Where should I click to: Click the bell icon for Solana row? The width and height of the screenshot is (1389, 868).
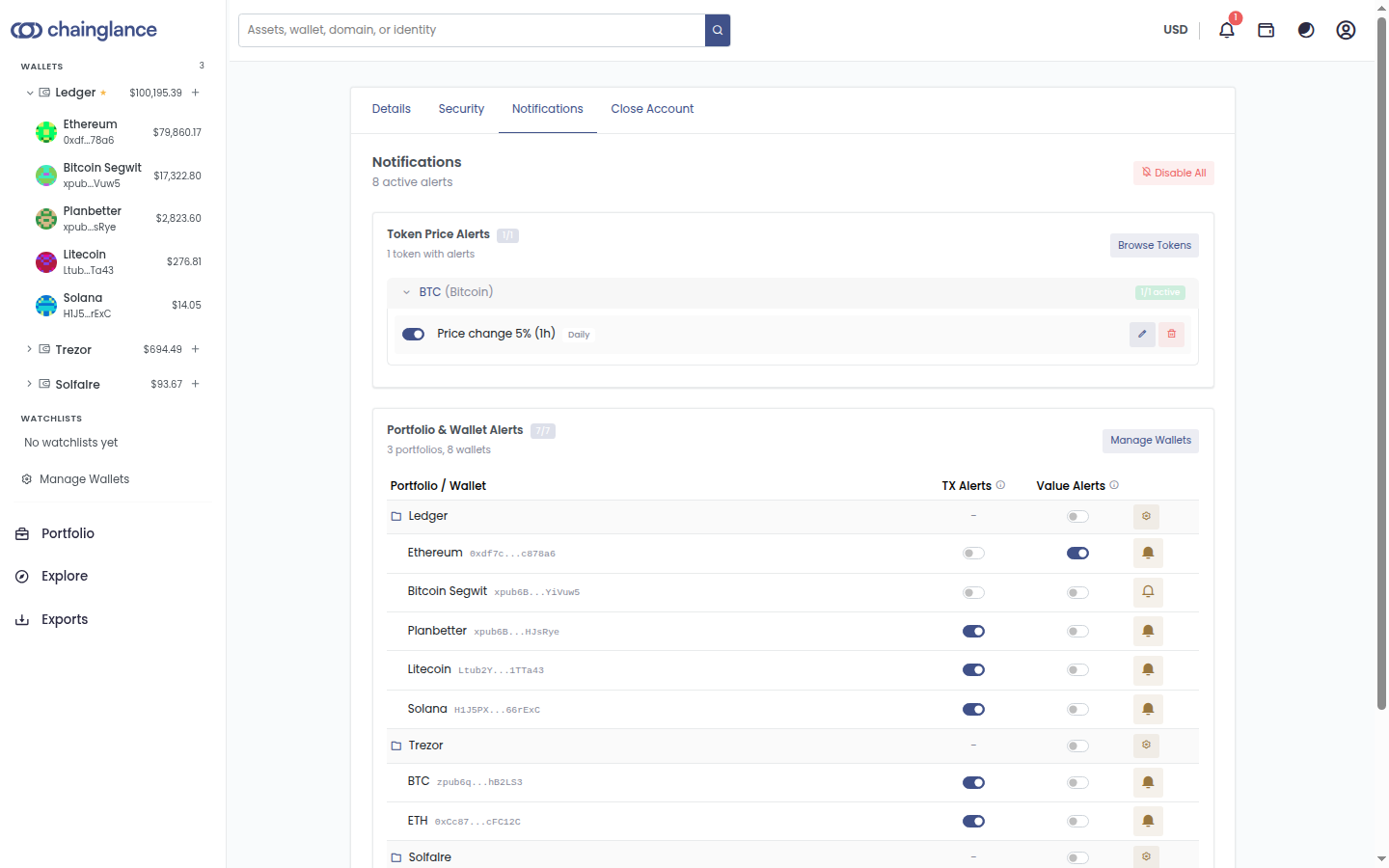point(1148,709)
